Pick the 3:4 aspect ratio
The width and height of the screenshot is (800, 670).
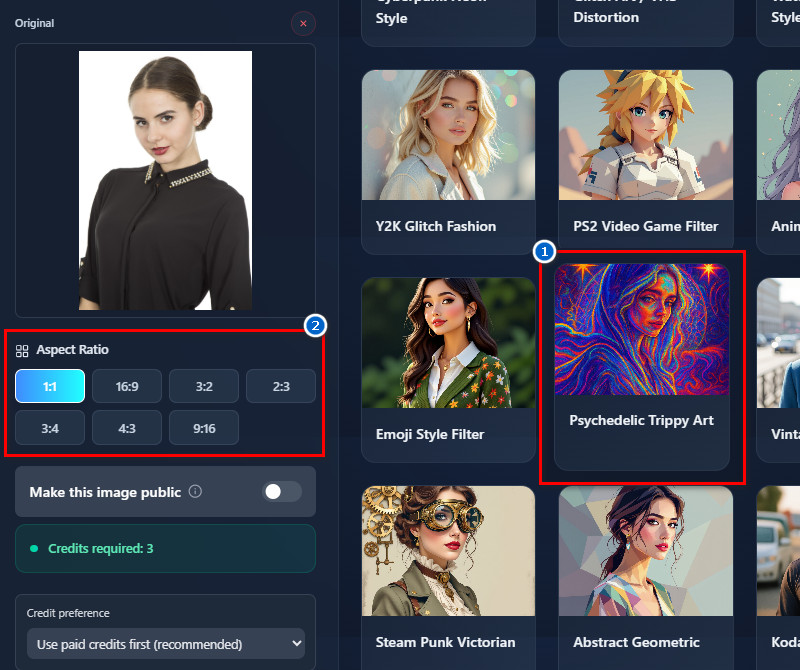50,428
